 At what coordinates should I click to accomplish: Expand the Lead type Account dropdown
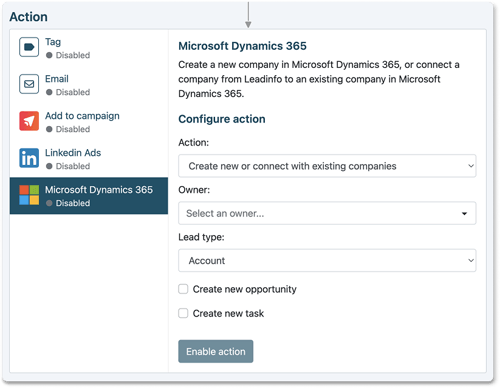327,261
